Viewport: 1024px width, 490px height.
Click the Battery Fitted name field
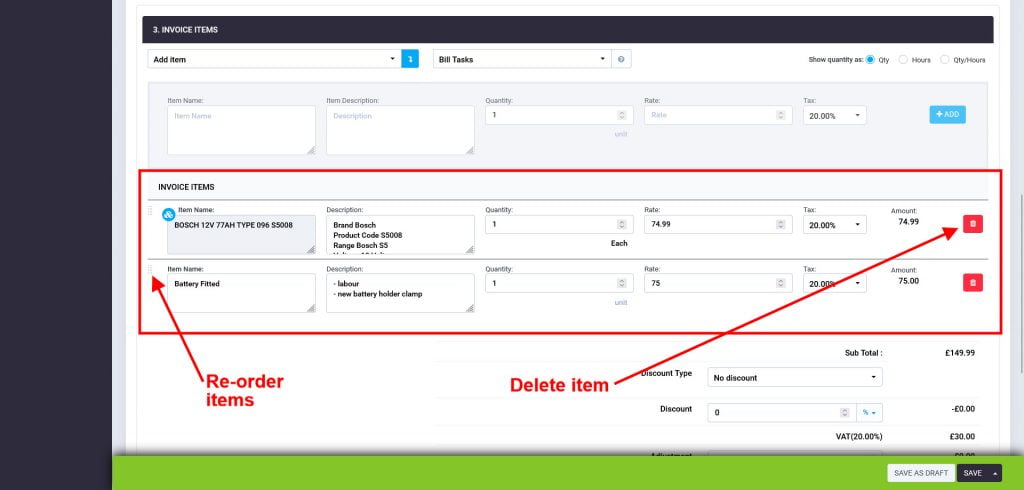click(241, 293)
